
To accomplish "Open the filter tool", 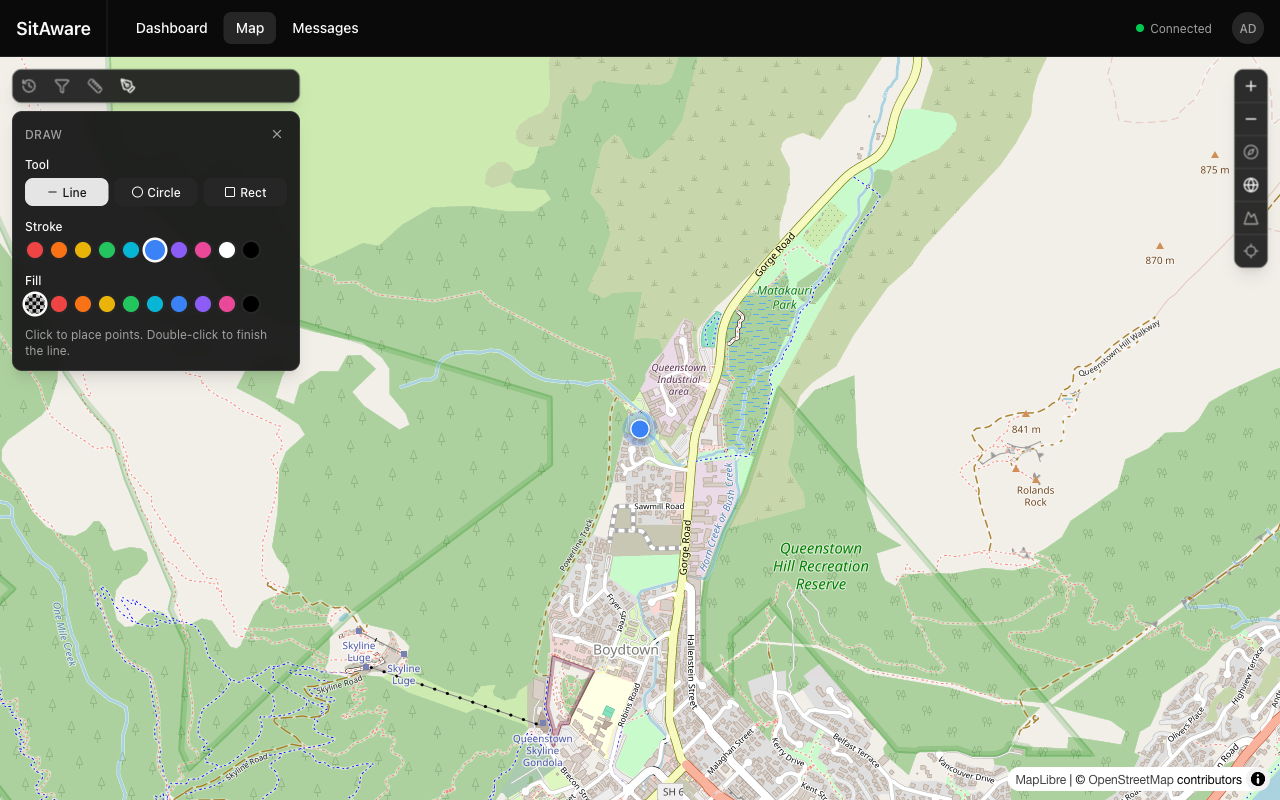I will pos(62,85).
